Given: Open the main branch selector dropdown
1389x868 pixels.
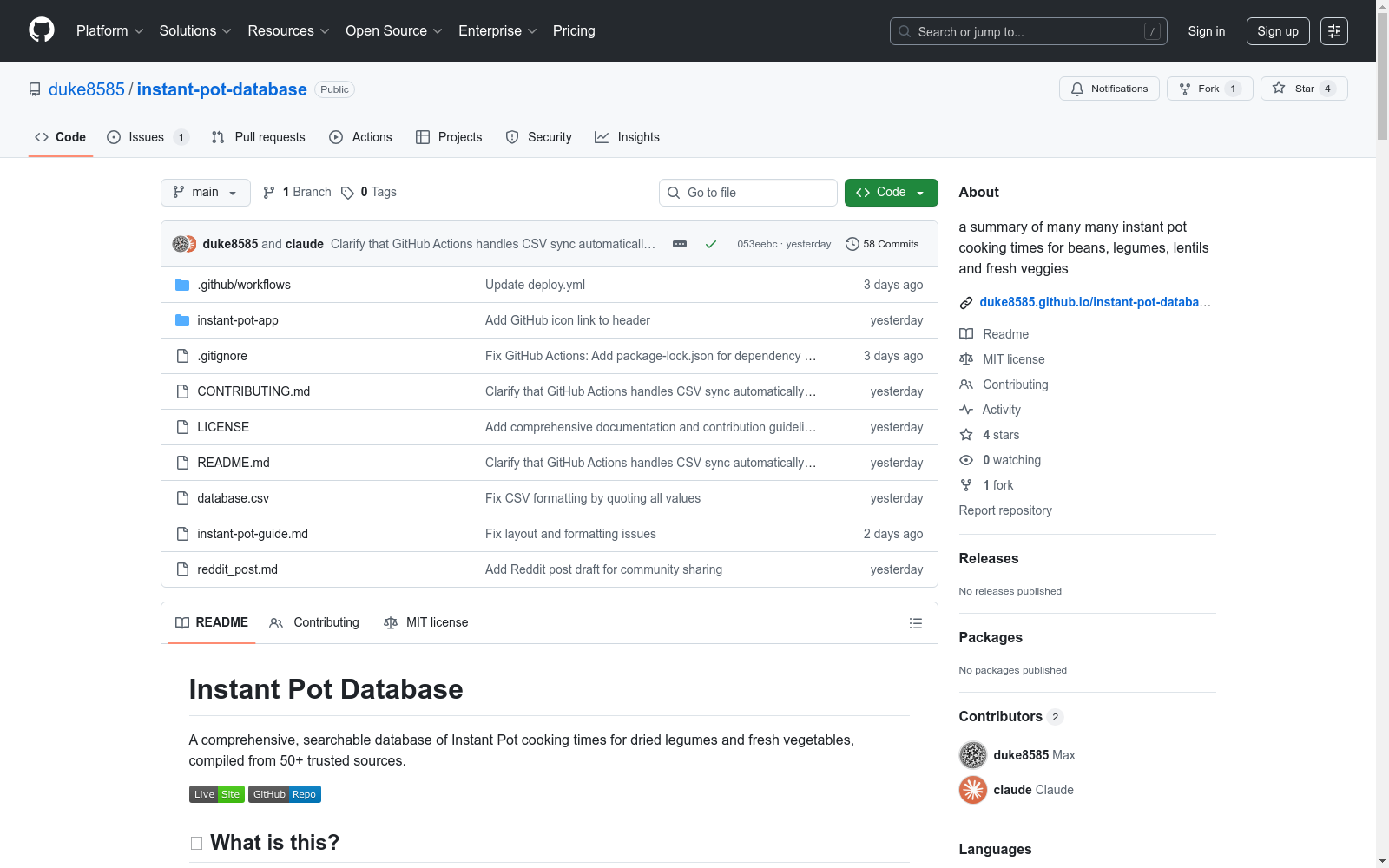Looking at the screenshot, I should pos(206,193).
